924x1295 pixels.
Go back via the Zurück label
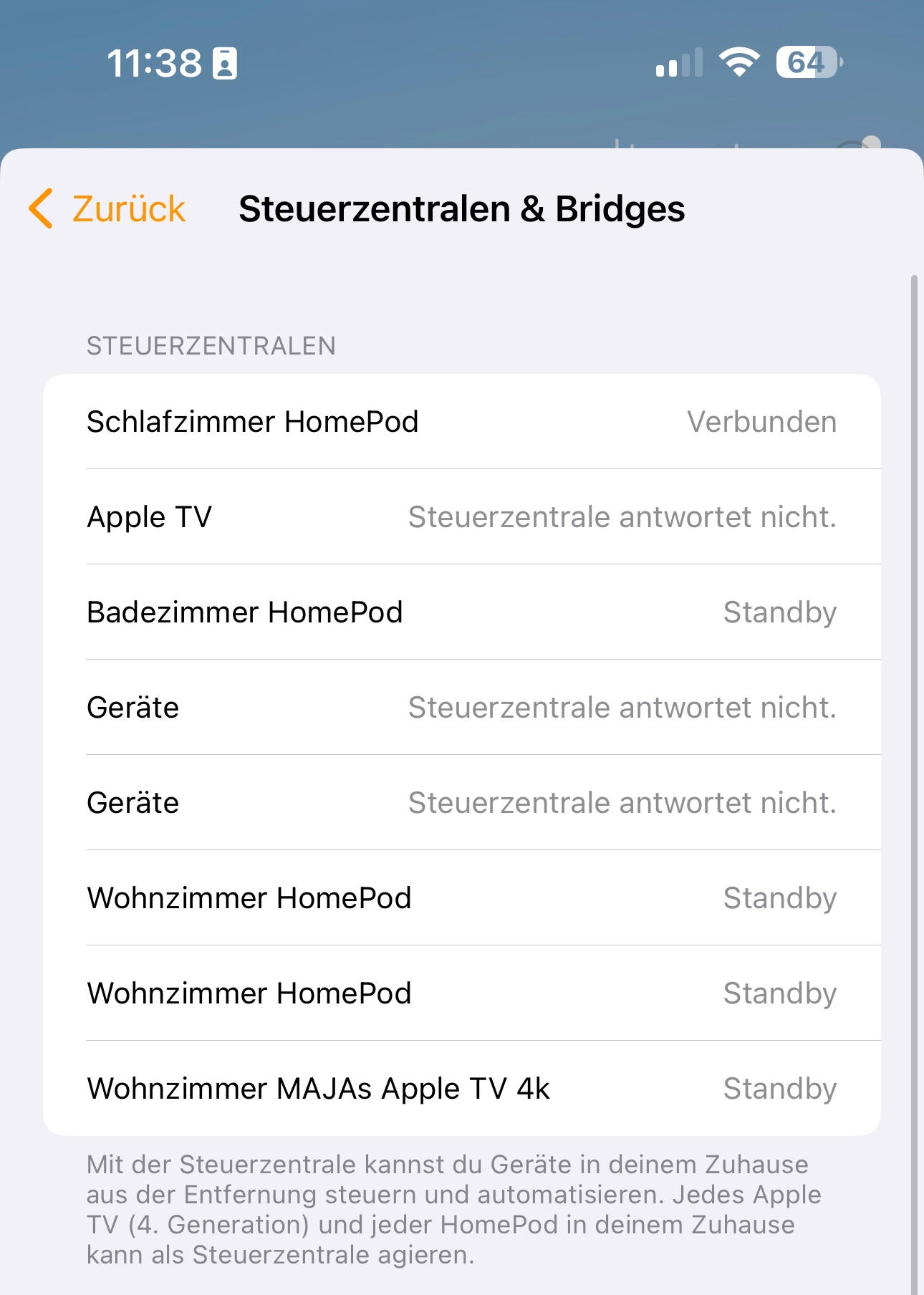click(x=129, y=209)
